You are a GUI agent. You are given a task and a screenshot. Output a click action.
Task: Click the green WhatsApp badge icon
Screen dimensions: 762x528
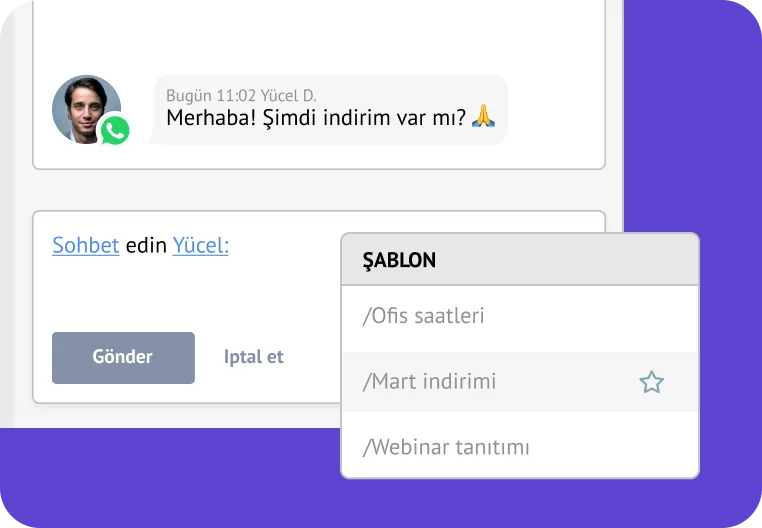coord(115,130)
